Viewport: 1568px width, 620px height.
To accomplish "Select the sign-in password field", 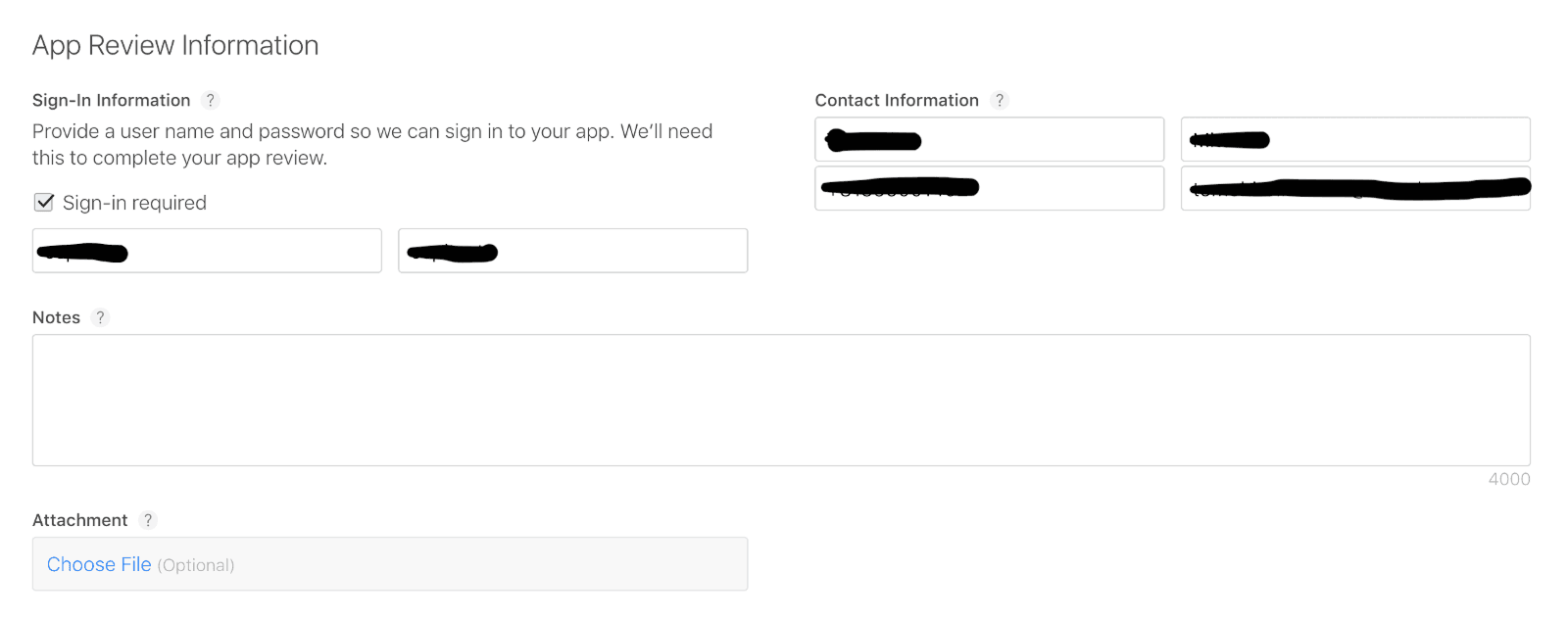I will pyautogui.click(x=573, y=251).
